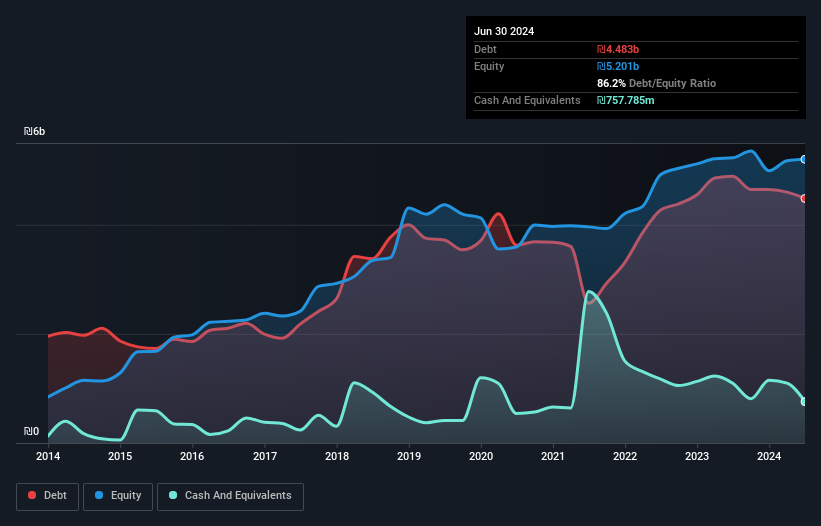
Task: Click the 2017 x-axis label
Action: click(x=265, y=456)
